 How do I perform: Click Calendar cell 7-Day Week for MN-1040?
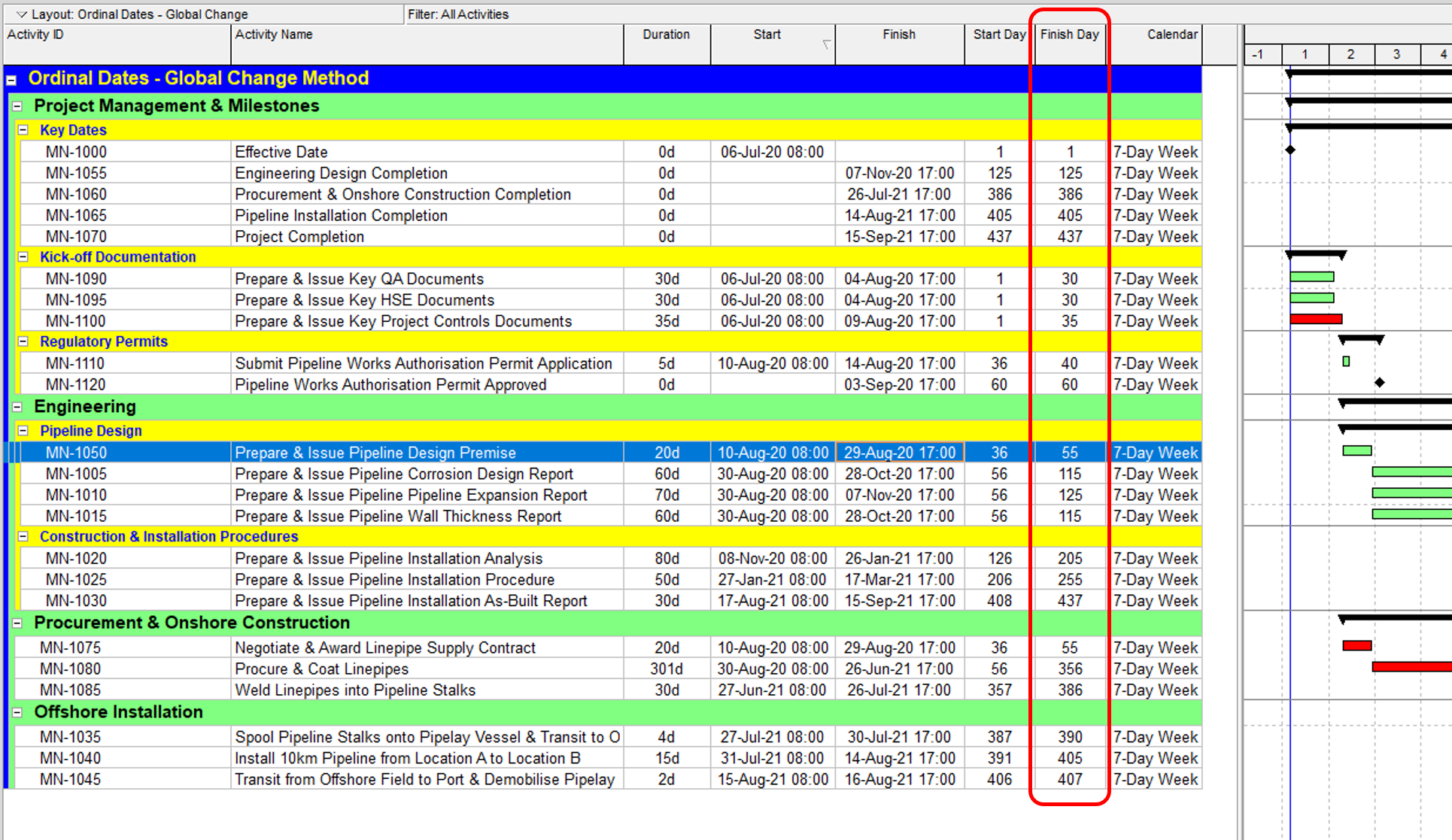[1156, 758]
